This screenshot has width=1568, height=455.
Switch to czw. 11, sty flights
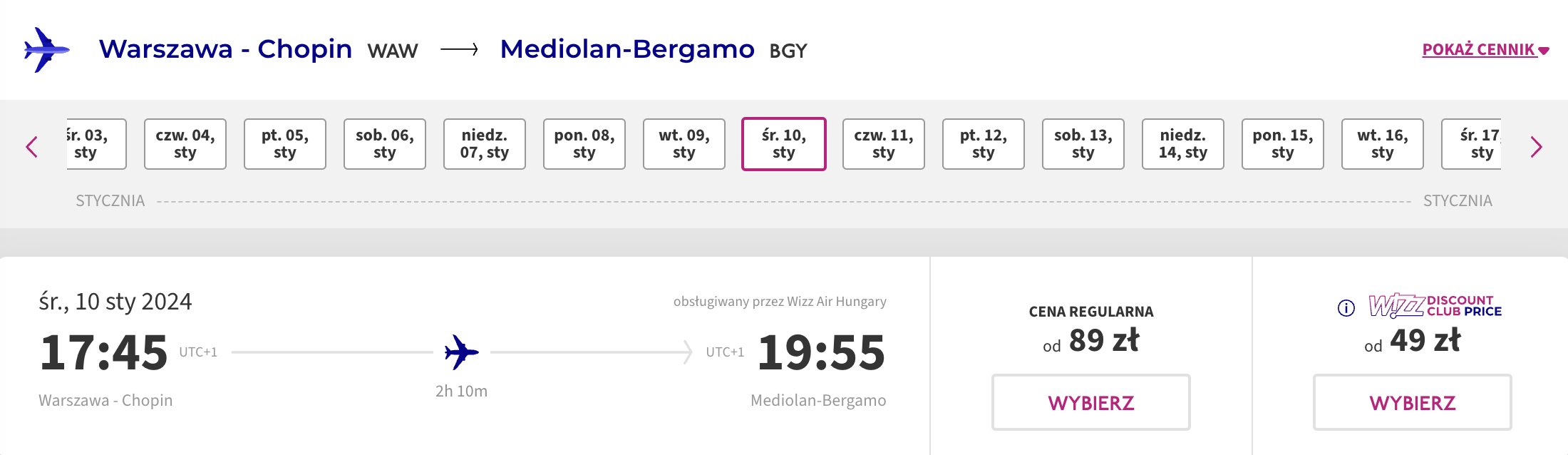coord(884,144)
